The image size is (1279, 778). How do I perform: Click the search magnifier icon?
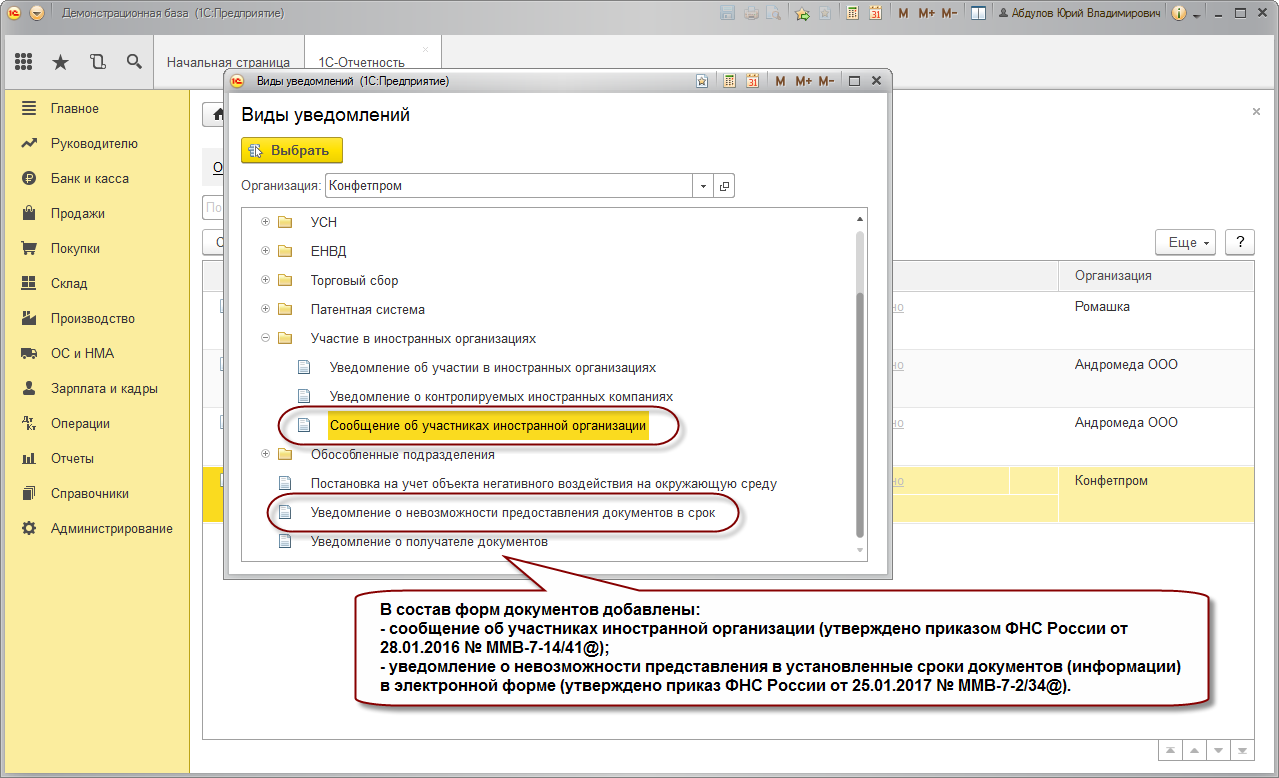(134, 62)
